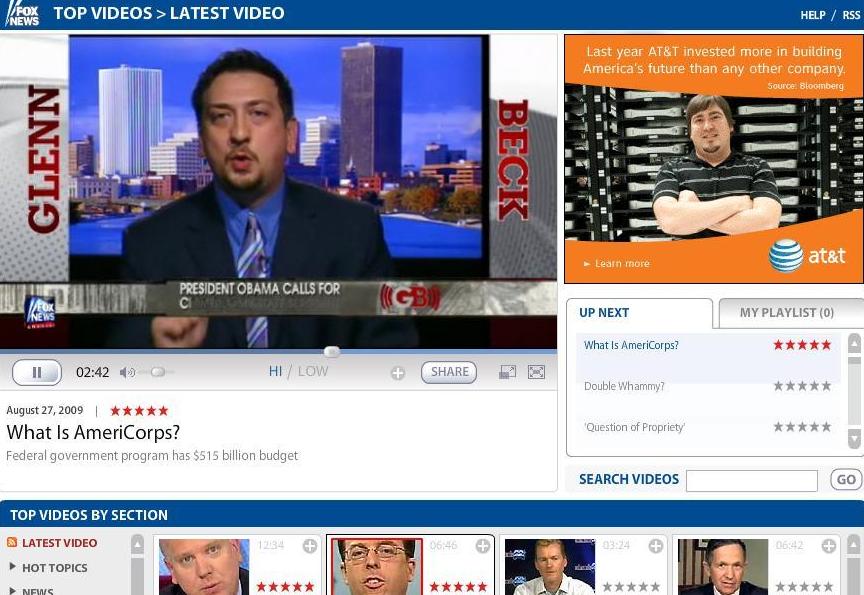Click the Search Videos text field
The height and width of the screenshot is (595, 864).
pyautogui.click(x=751, y=480)
